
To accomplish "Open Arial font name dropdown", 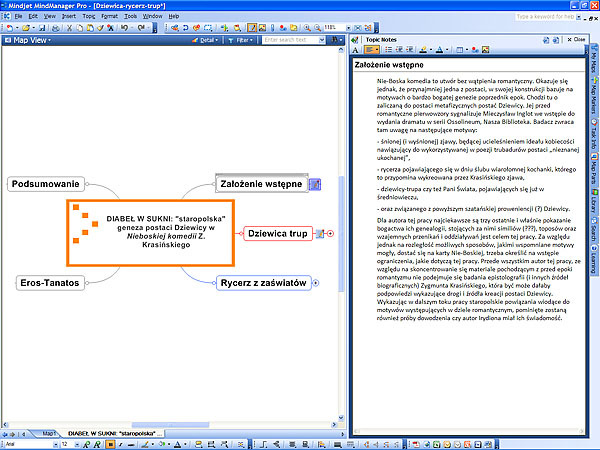I will (x=55, y=445).
